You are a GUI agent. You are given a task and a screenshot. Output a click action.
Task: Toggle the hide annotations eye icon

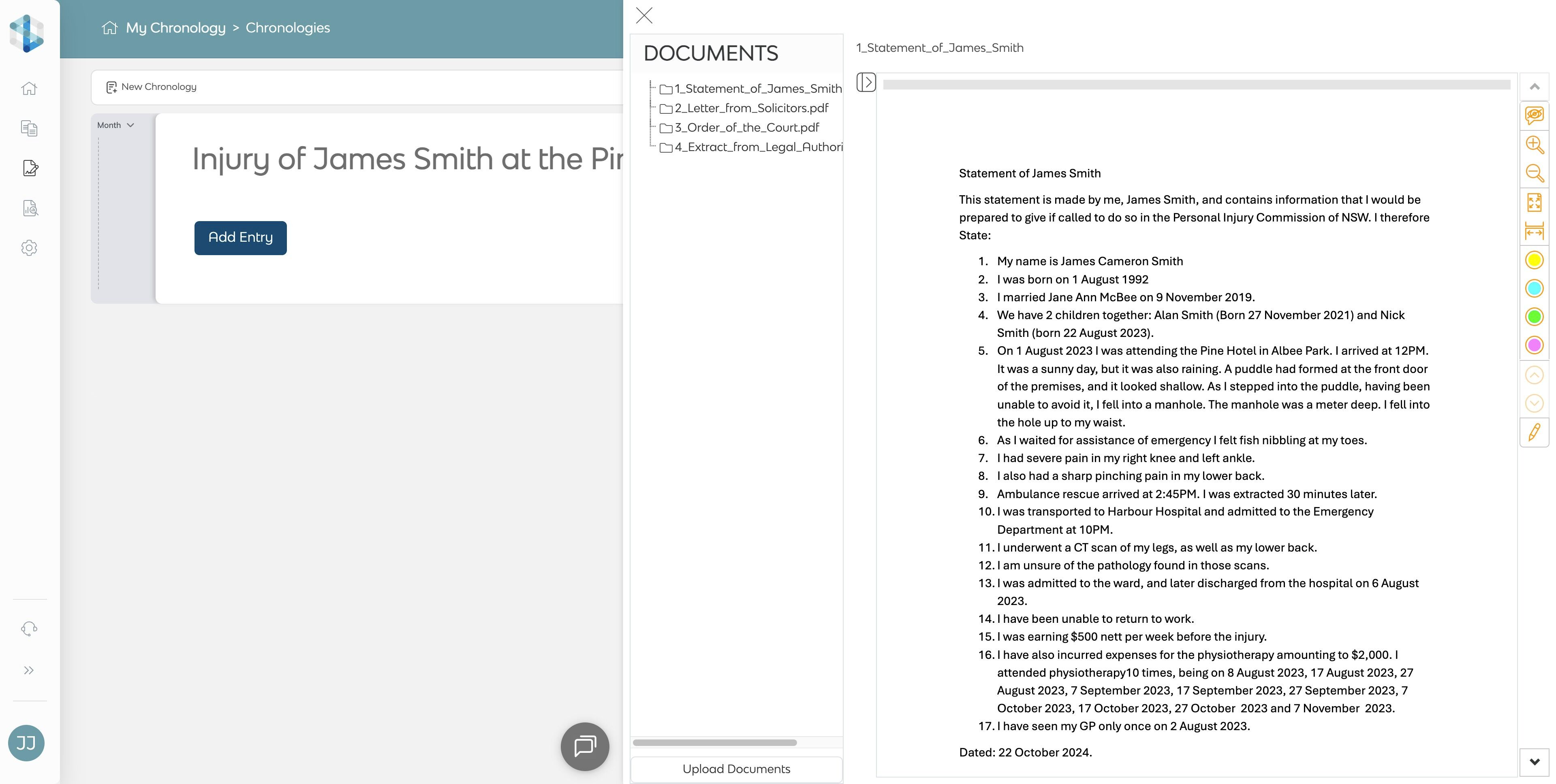(1534, 115)
